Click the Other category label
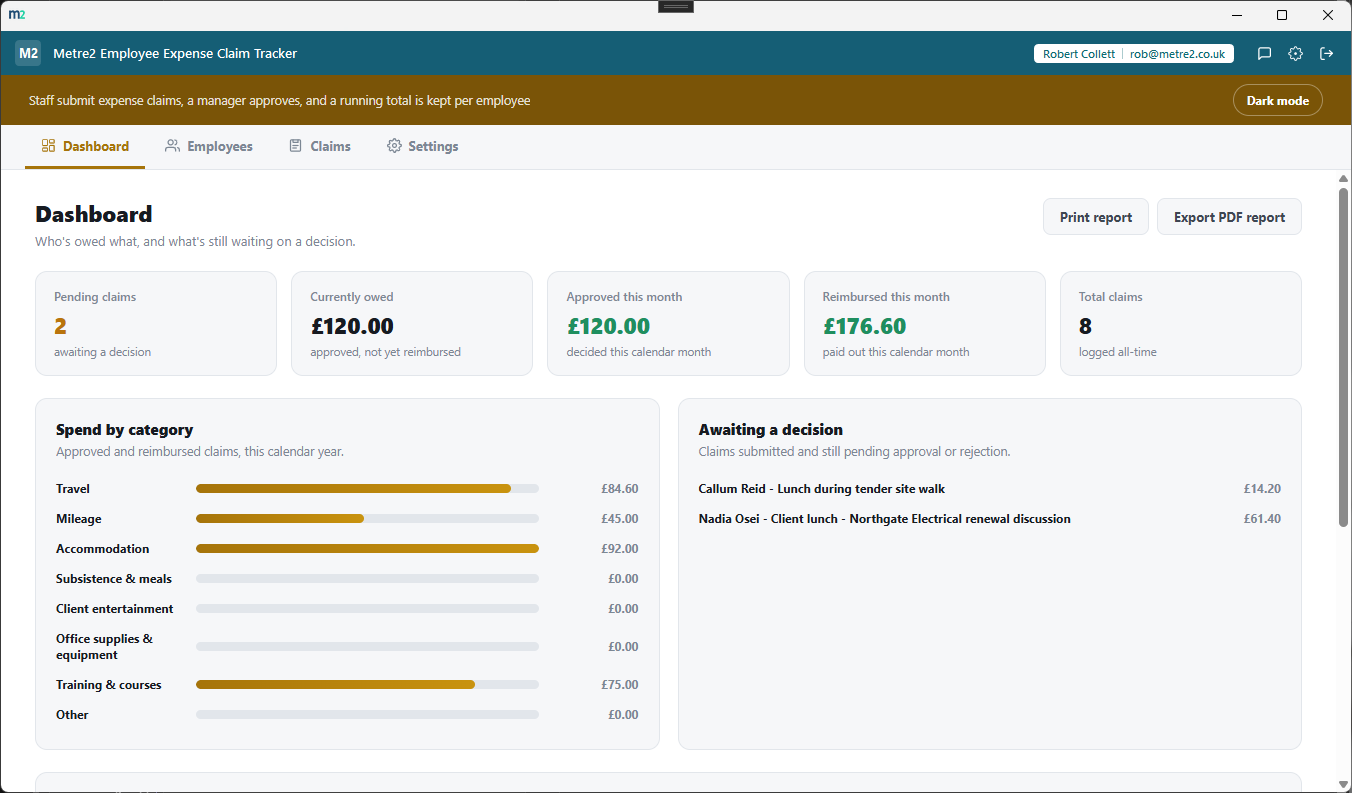 point(72,715)
